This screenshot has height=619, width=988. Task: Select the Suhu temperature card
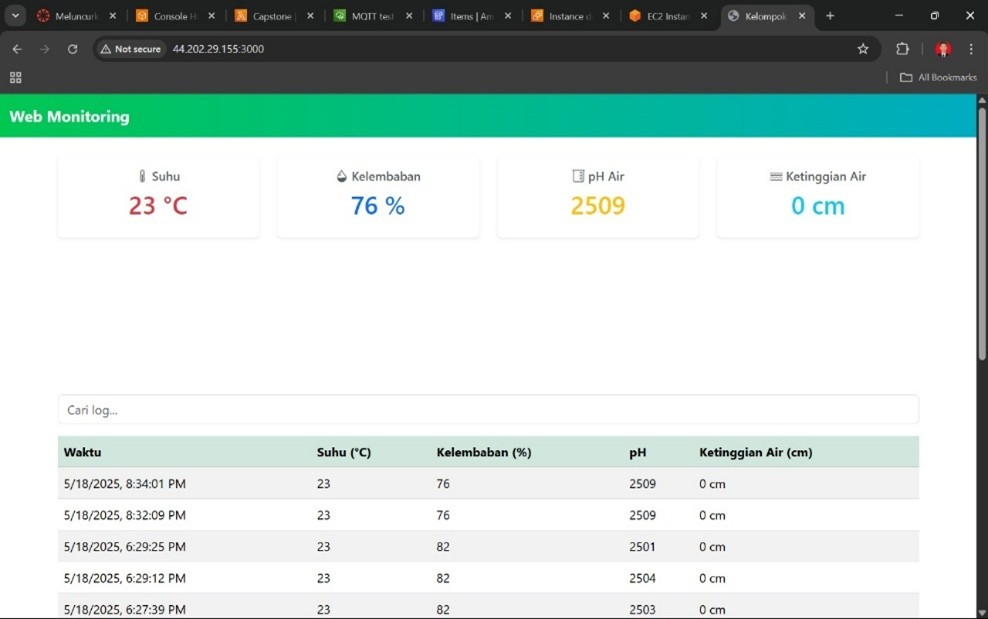[x=158, y=196]
